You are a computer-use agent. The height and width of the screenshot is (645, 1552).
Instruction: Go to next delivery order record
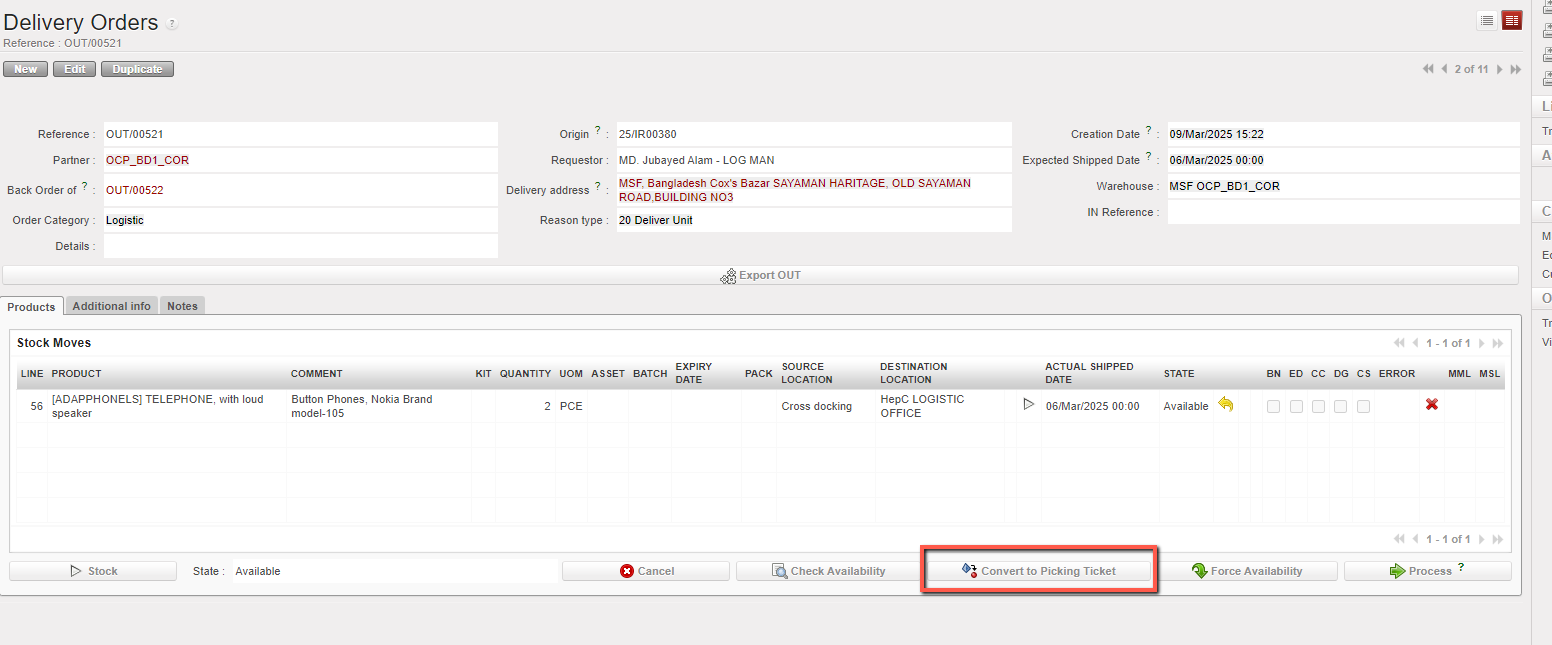(x=1500, y=69)
